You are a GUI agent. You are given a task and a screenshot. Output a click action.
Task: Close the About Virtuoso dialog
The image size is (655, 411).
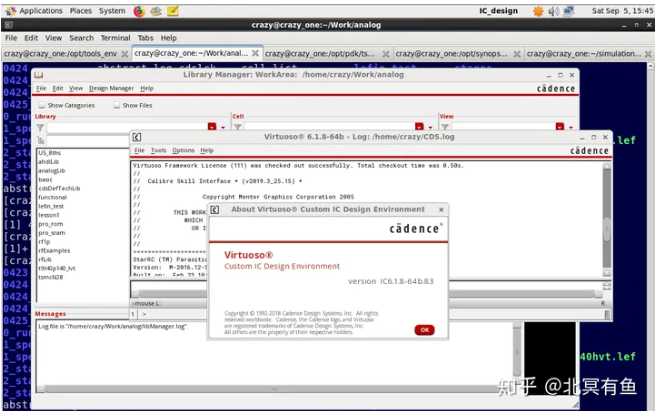tap(441, 210)
